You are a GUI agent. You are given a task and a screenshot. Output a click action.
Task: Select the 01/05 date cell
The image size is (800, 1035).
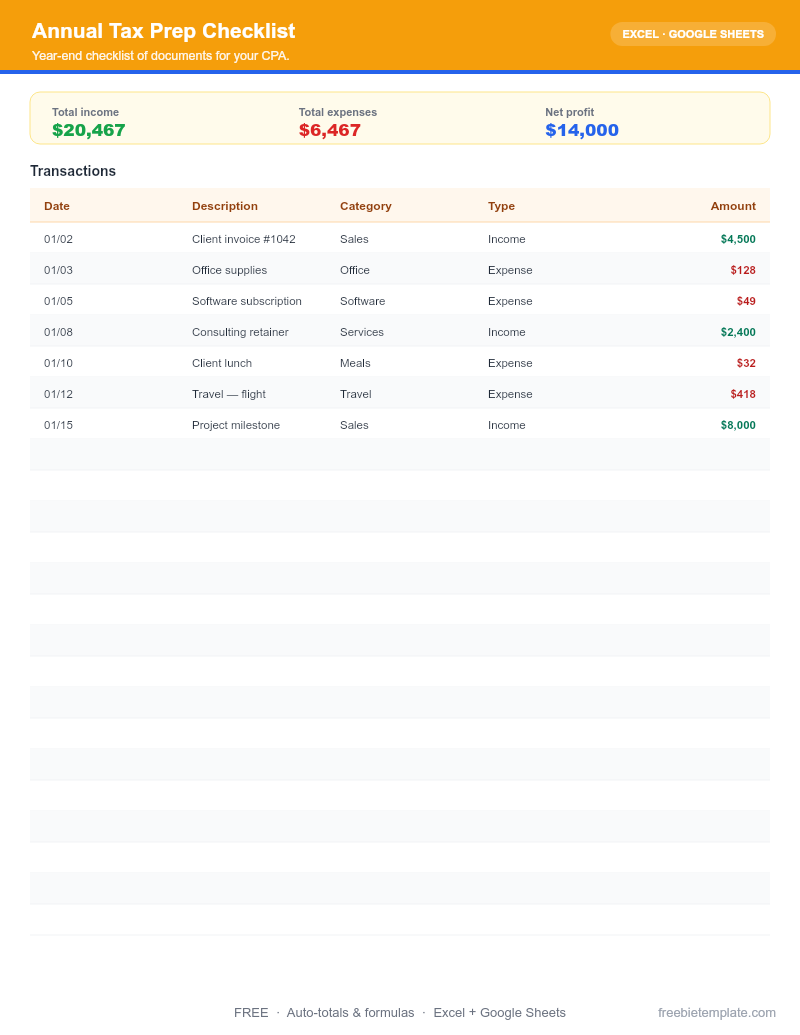pos(58,301)
